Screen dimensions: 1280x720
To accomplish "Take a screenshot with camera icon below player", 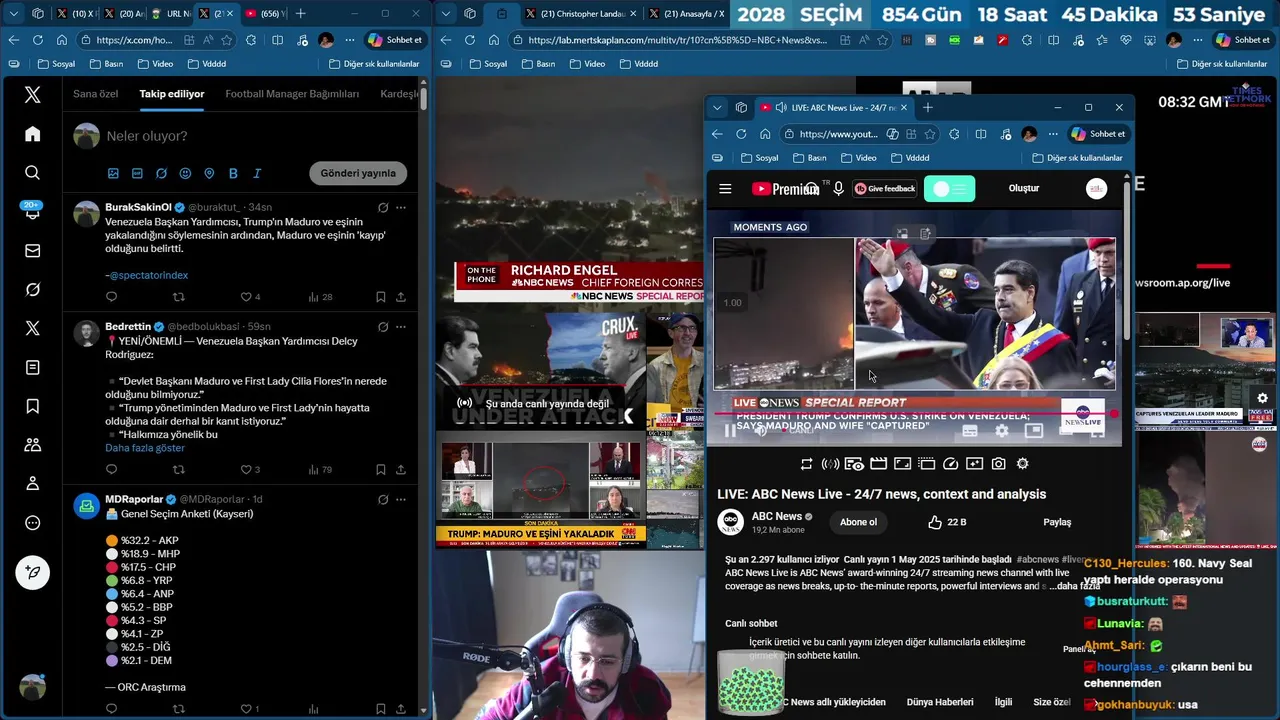I will pos(998,464).
